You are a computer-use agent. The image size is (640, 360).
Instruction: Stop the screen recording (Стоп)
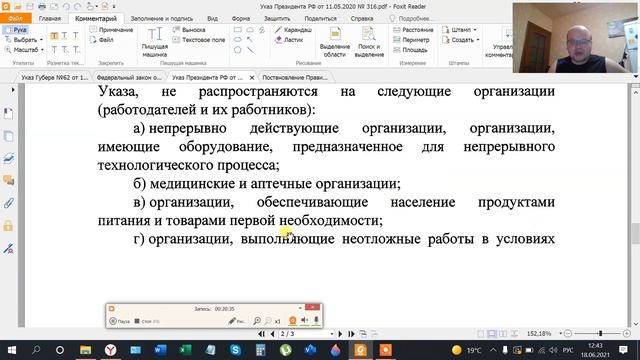coord(147,321)
